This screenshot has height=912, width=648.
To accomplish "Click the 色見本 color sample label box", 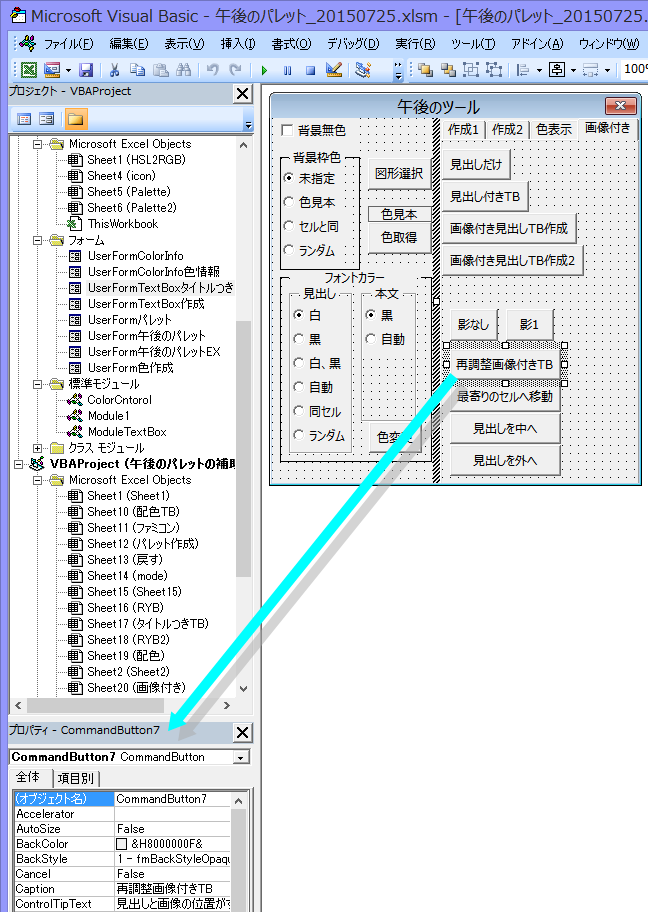I will pyautogui.click(x=399, y=214).
